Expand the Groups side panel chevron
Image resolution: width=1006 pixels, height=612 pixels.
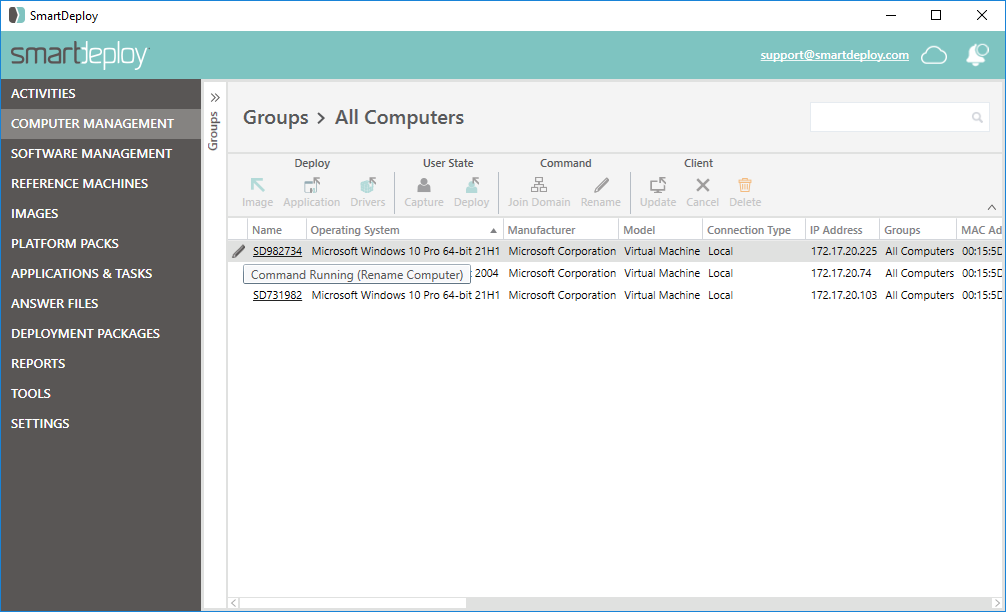[214, 97]
